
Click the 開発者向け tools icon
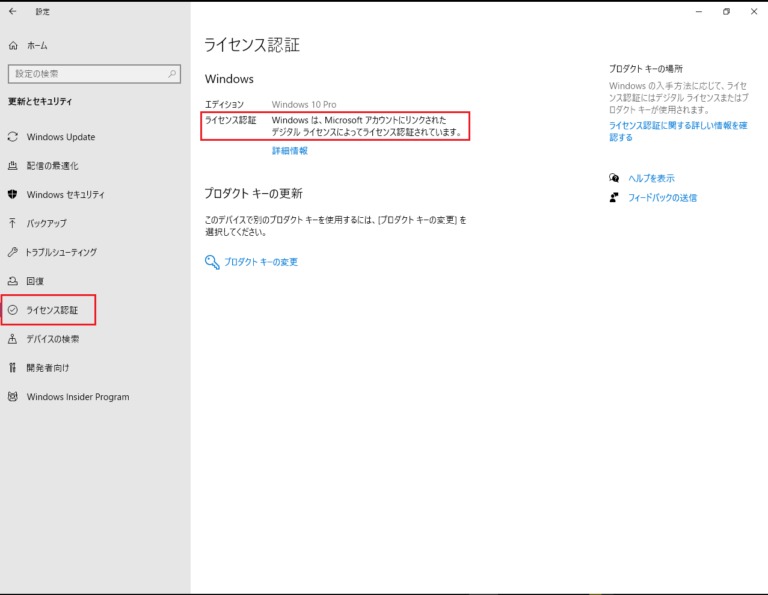tap(13, 368)
